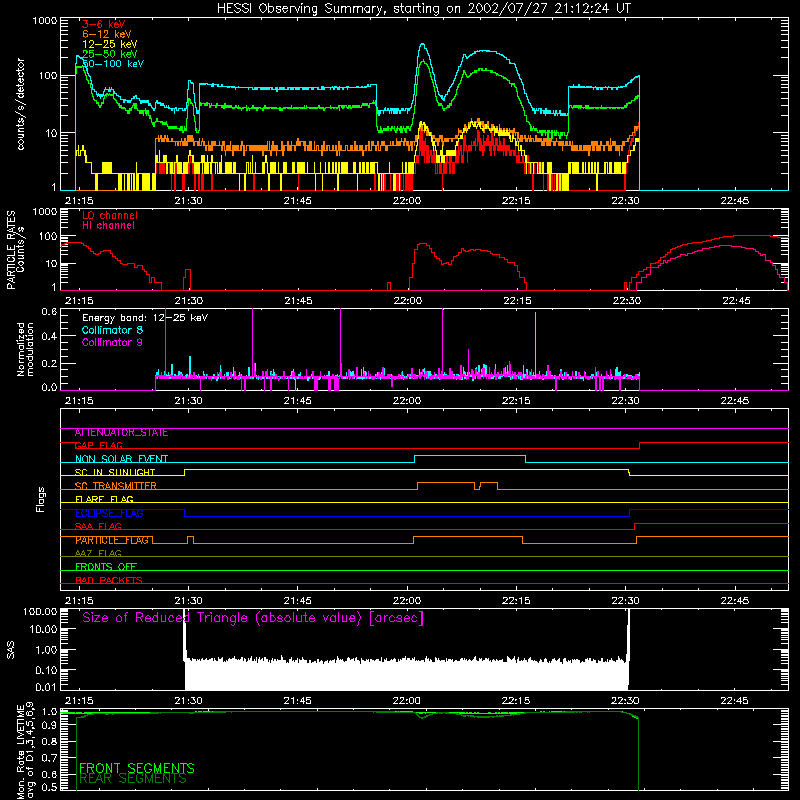The width and height of the screenshot is (800, 800).
Task: Click the cyan peak in the count-rate plot
Action: click(422, 45)
